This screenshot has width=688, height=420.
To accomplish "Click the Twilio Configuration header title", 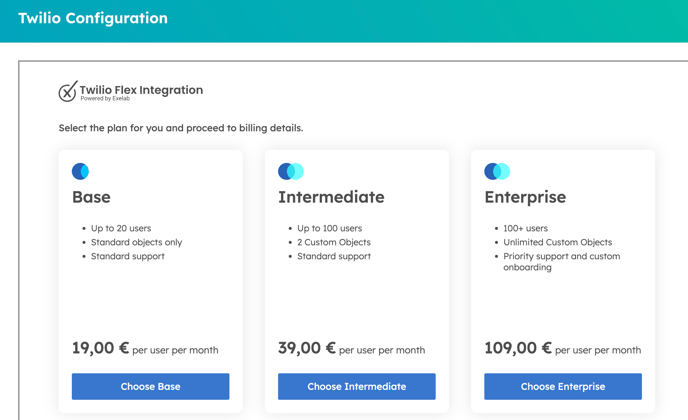I will coord(93,18).
